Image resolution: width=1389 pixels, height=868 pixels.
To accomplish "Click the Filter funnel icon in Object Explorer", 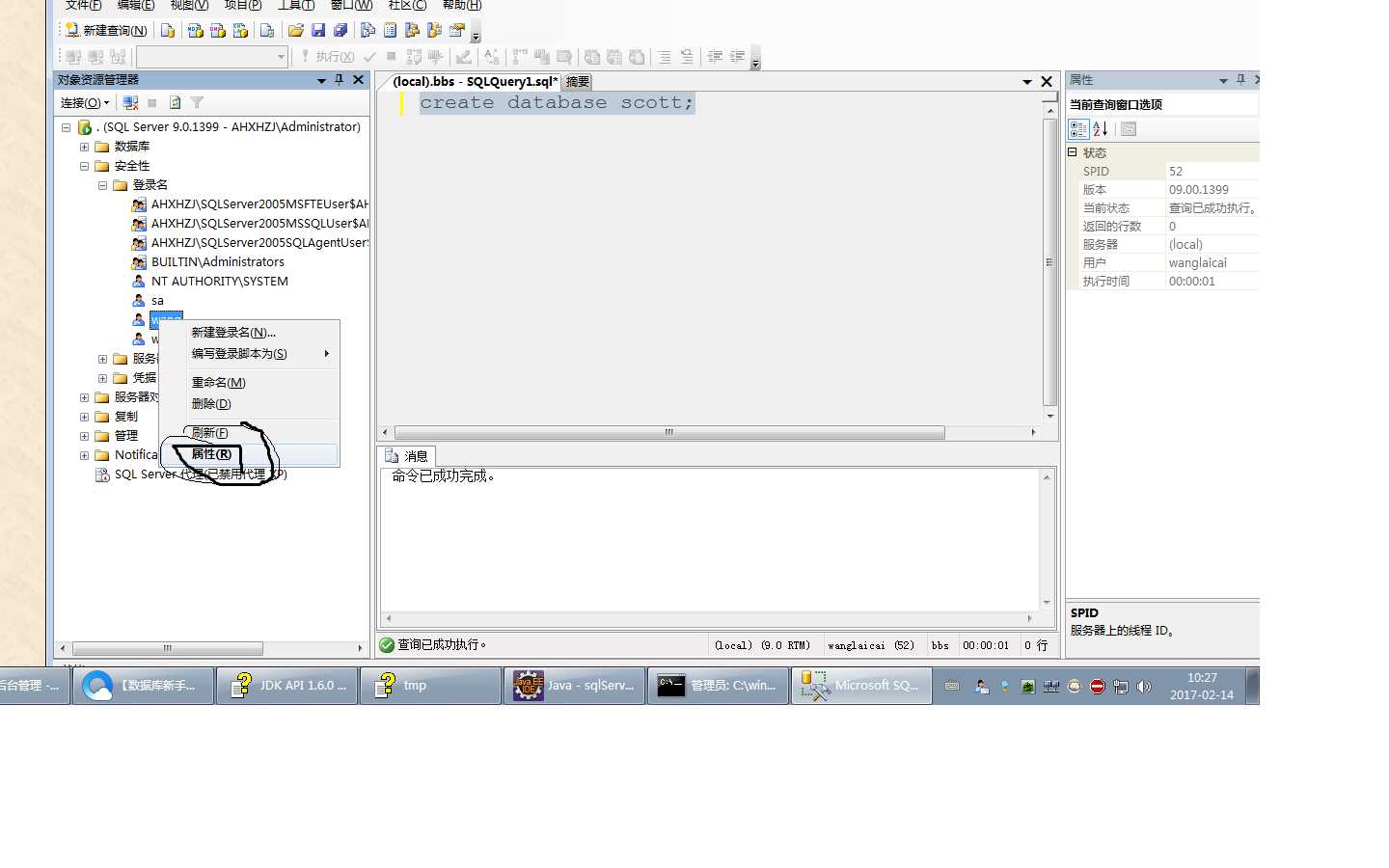I will 197,102.
